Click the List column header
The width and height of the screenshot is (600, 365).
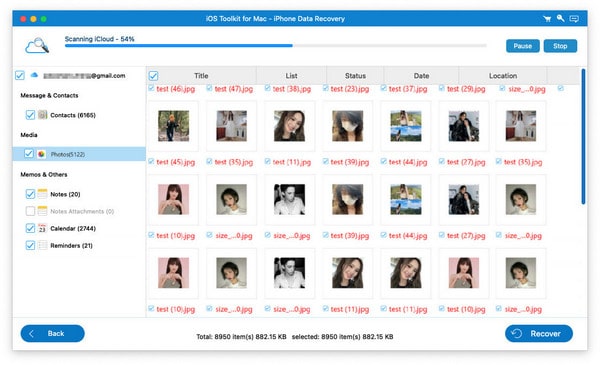point(291,76)
